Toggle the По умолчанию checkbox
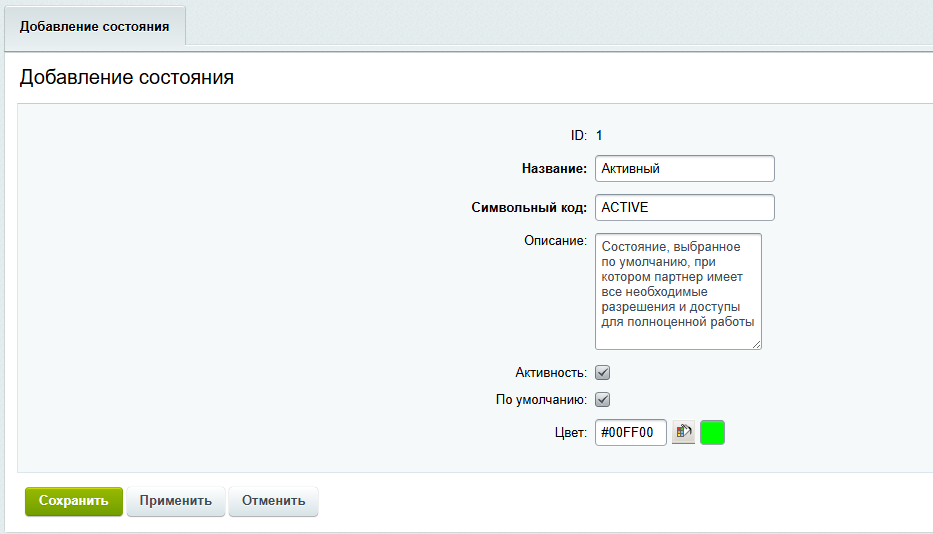This screenshot has height=534, width=933. pyautogui.click(x=602, y=400)
